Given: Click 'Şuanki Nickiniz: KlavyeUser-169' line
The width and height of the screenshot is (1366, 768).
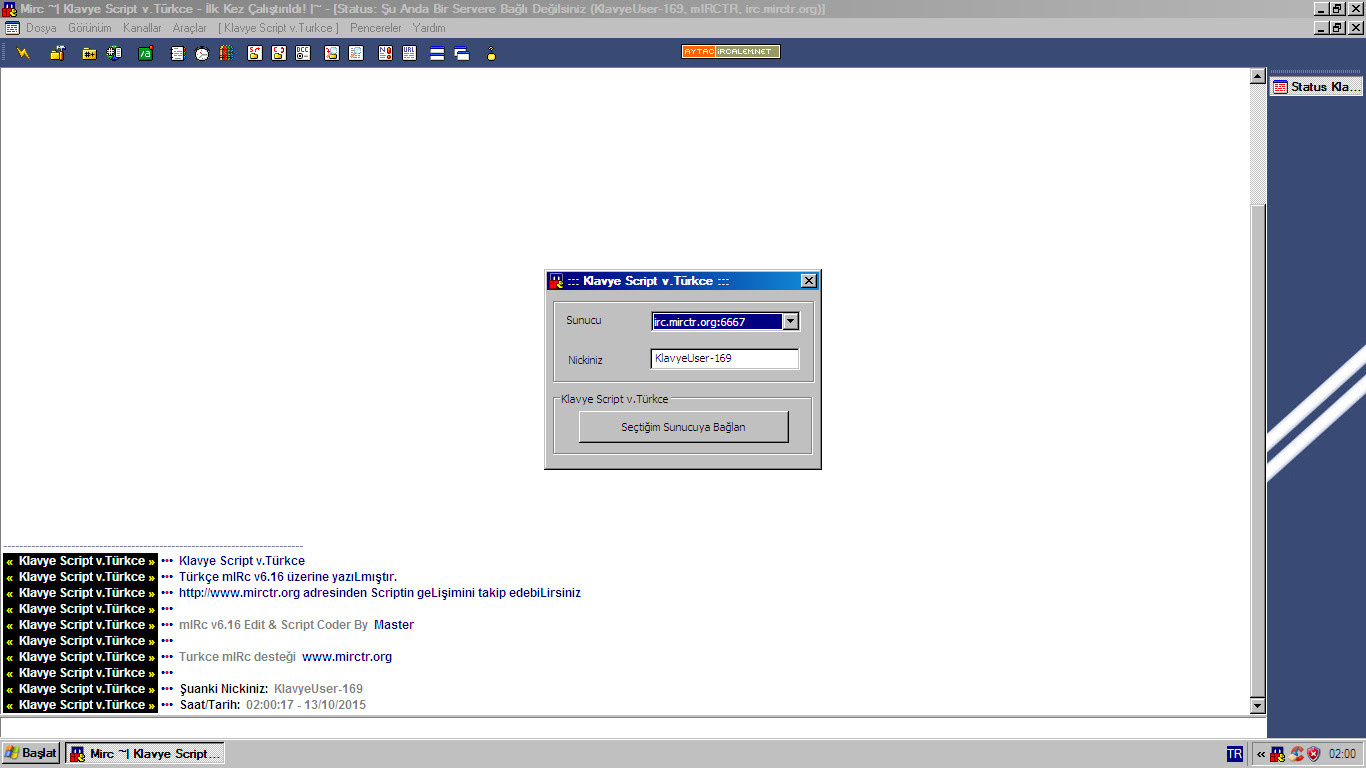Looking at the screenshot, I should pos(271,689).
